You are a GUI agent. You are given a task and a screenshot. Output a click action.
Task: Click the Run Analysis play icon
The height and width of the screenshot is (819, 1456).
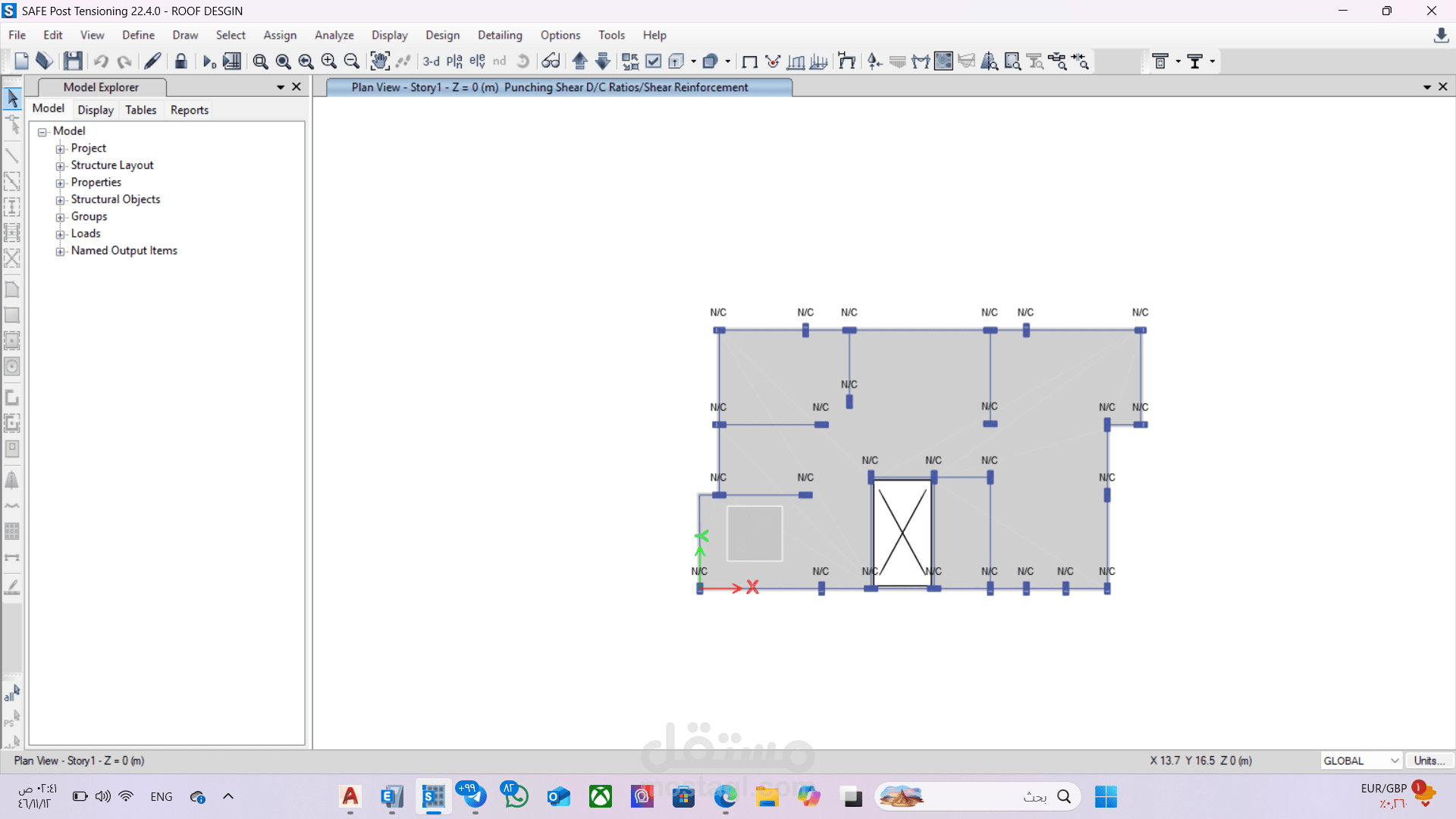tap(209, 61)
